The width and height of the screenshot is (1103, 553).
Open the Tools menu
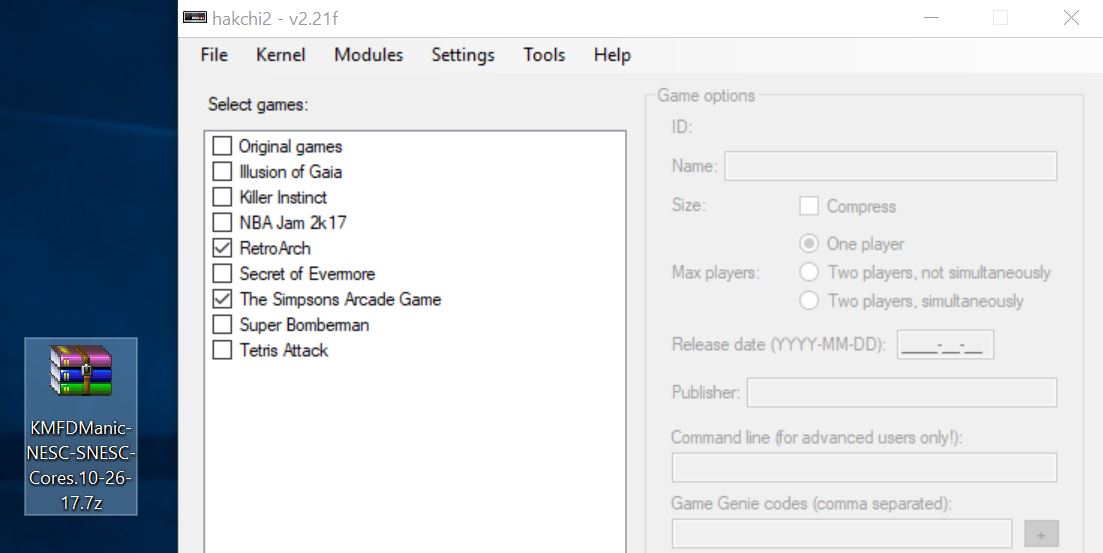coord(544,55)
